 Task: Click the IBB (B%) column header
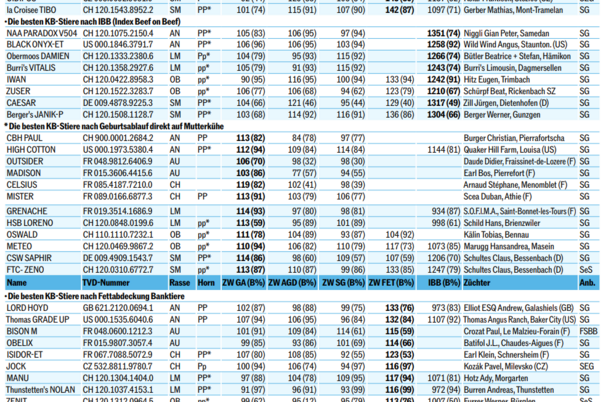click(444, 283)
